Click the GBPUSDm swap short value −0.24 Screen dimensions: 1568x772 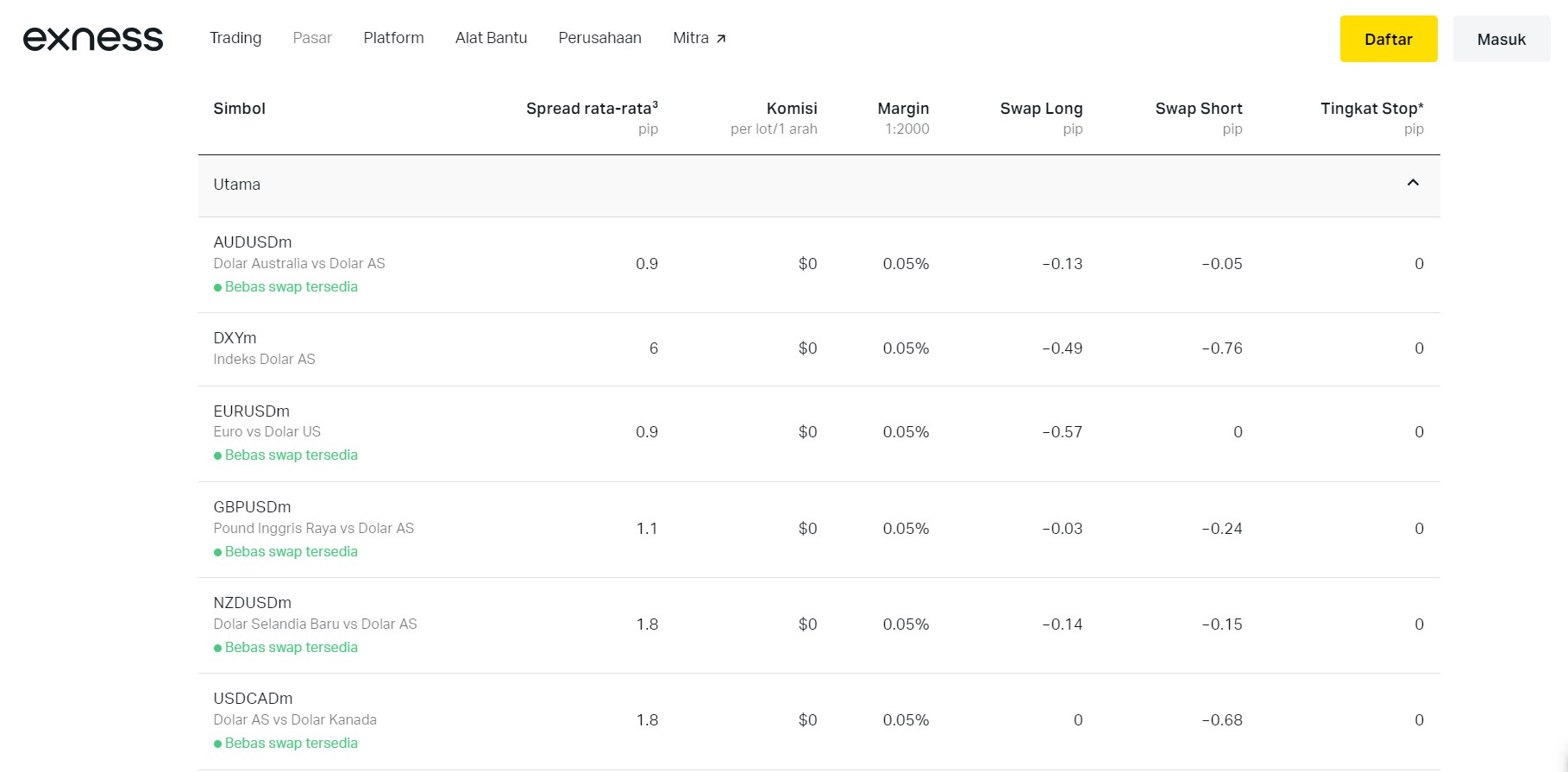click(1222, 529)
